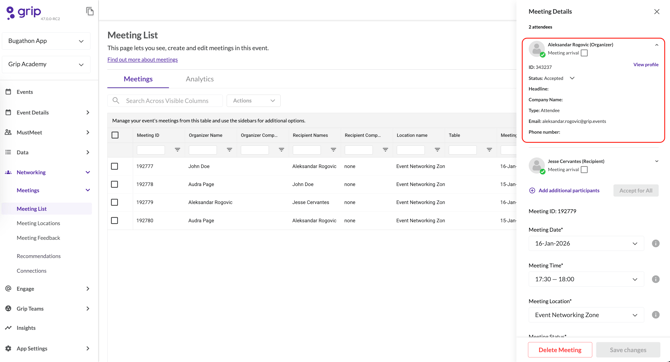Click filter icon for Organizer Company column

coord(281,150)
